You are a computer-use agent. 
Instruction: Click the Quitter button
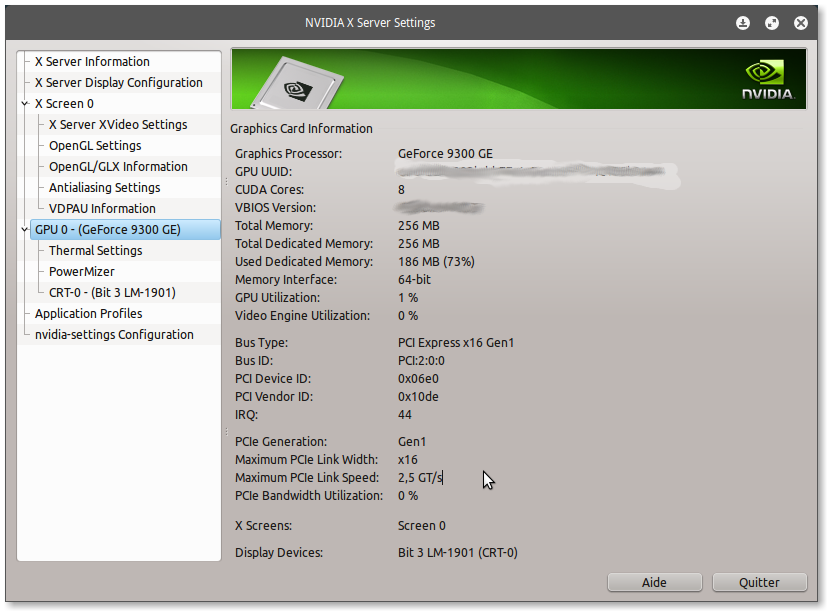[759, 583]
